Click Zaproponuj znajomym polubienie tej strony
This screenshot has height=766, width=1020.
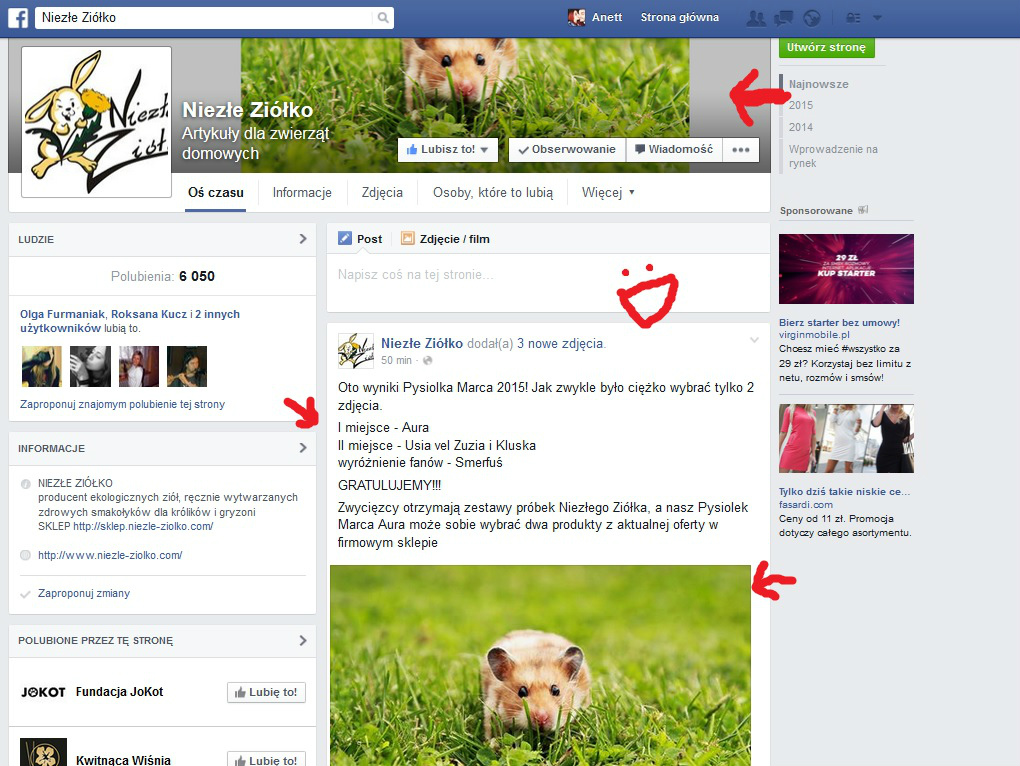click(122, 404)
